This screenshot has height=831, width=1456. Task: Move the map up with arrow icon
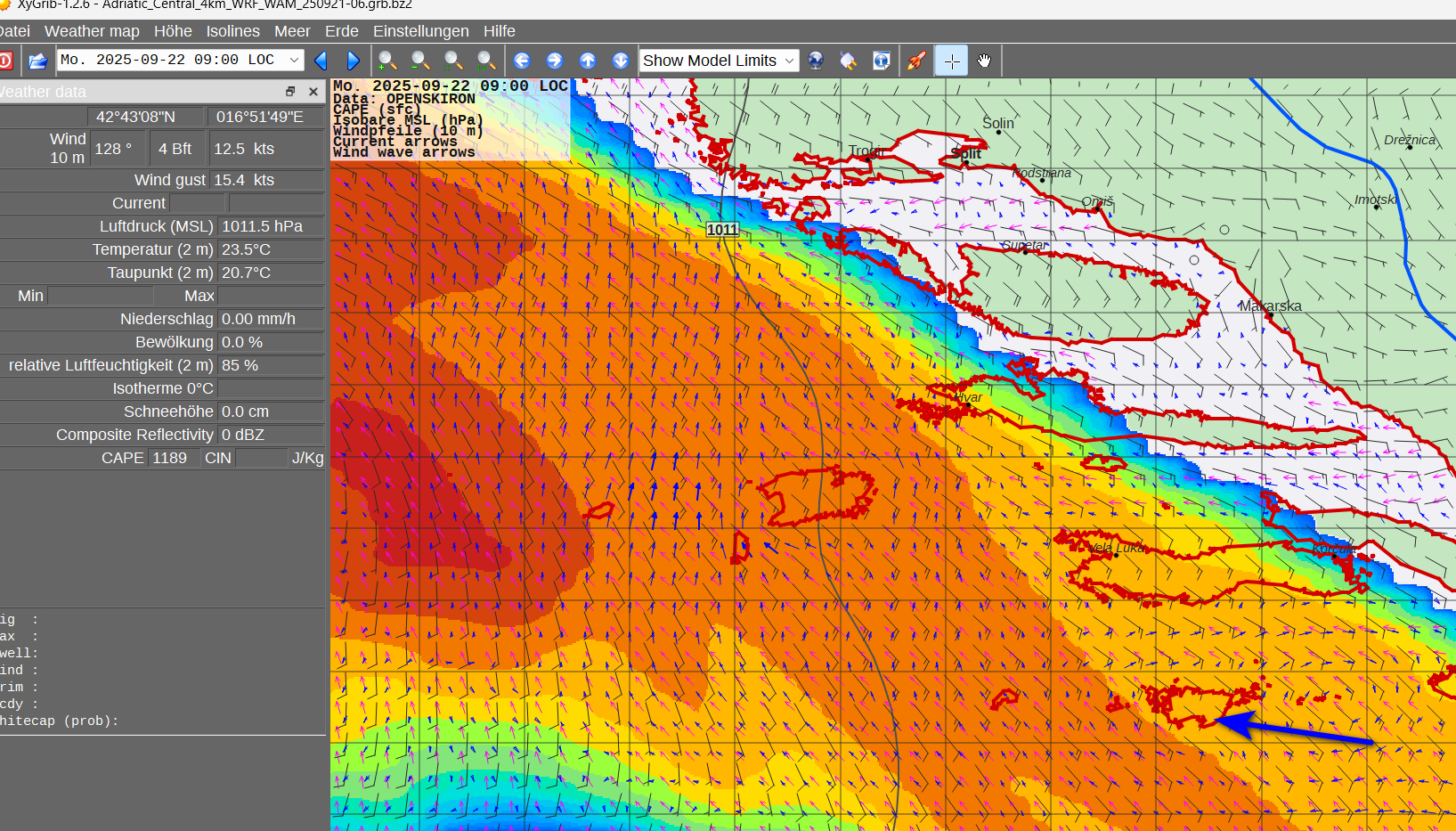[x=588, y=61]
